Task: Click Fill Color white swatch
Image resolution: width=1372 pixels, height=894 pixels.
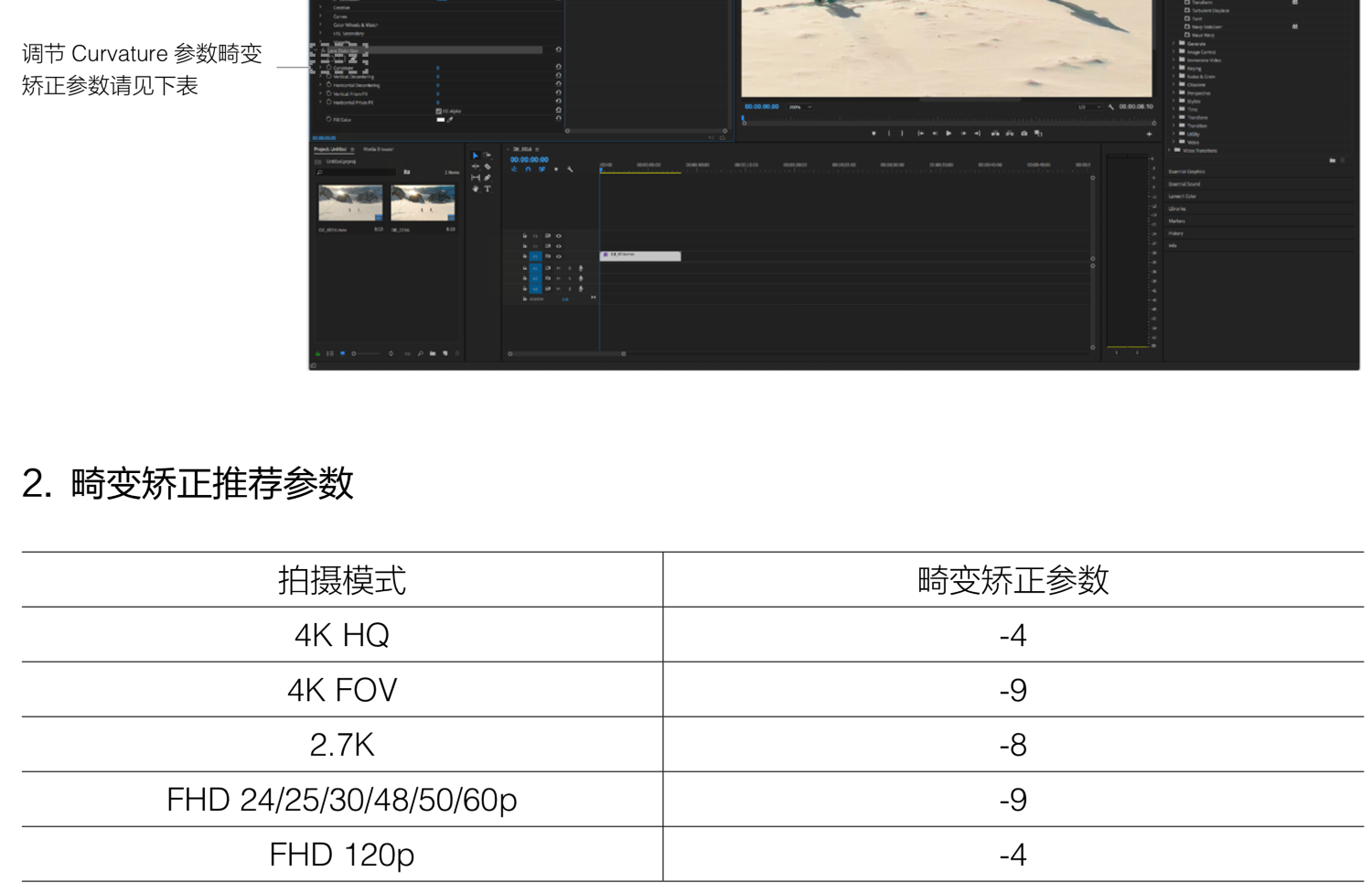Action: click(x=441, y=120)
